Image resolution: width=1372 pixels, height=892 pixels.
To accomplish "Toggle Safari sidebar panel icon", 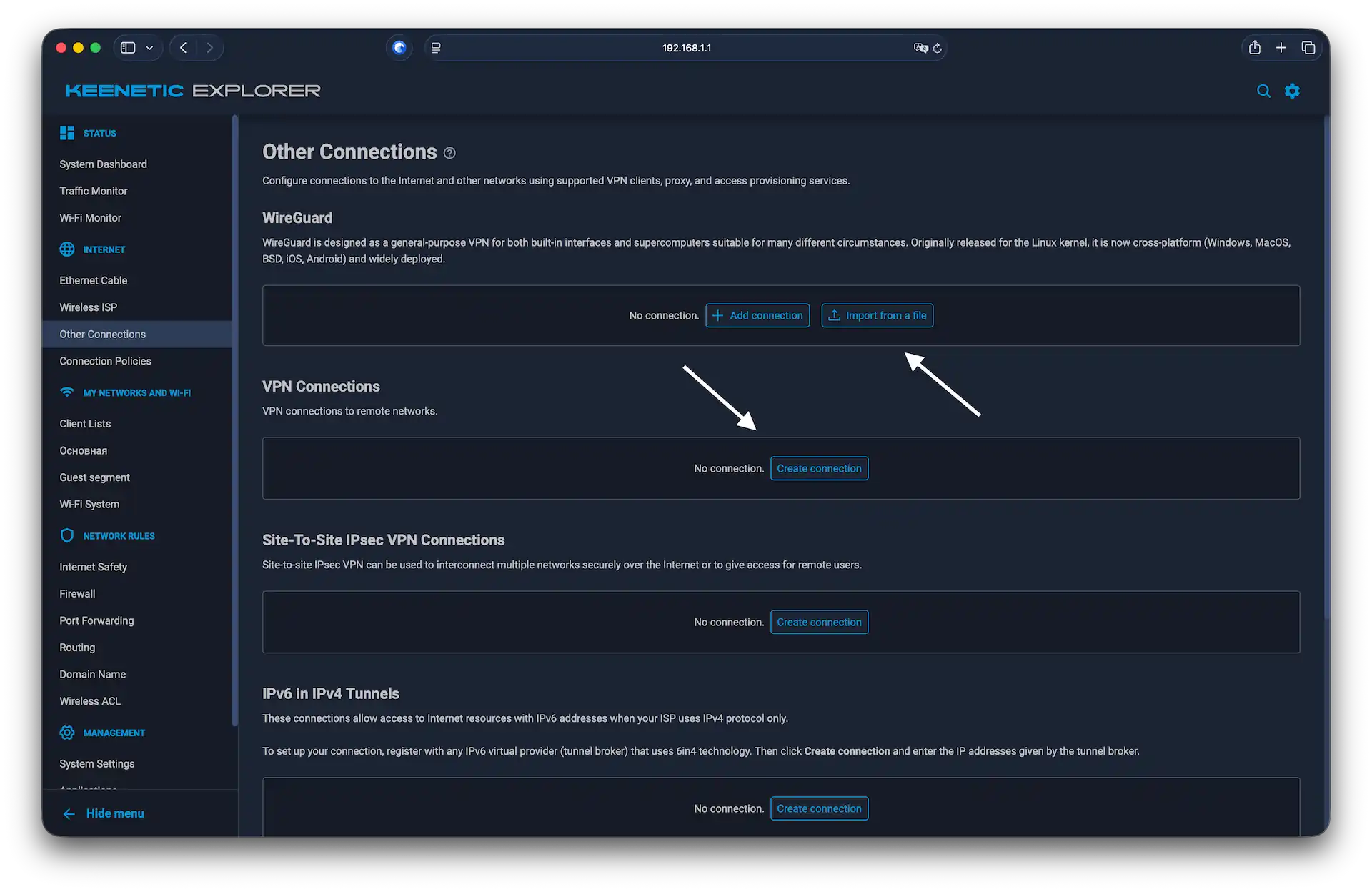I will pos(128,48).
